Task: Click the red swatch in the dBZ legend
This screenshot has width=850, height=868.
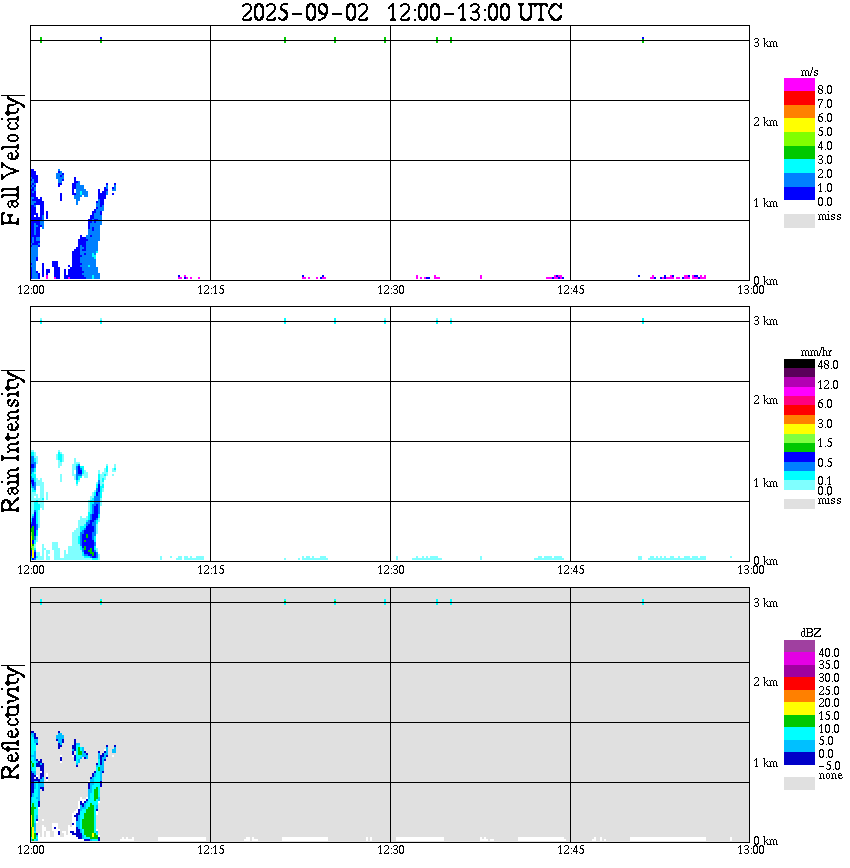Action: coord(799,684)
